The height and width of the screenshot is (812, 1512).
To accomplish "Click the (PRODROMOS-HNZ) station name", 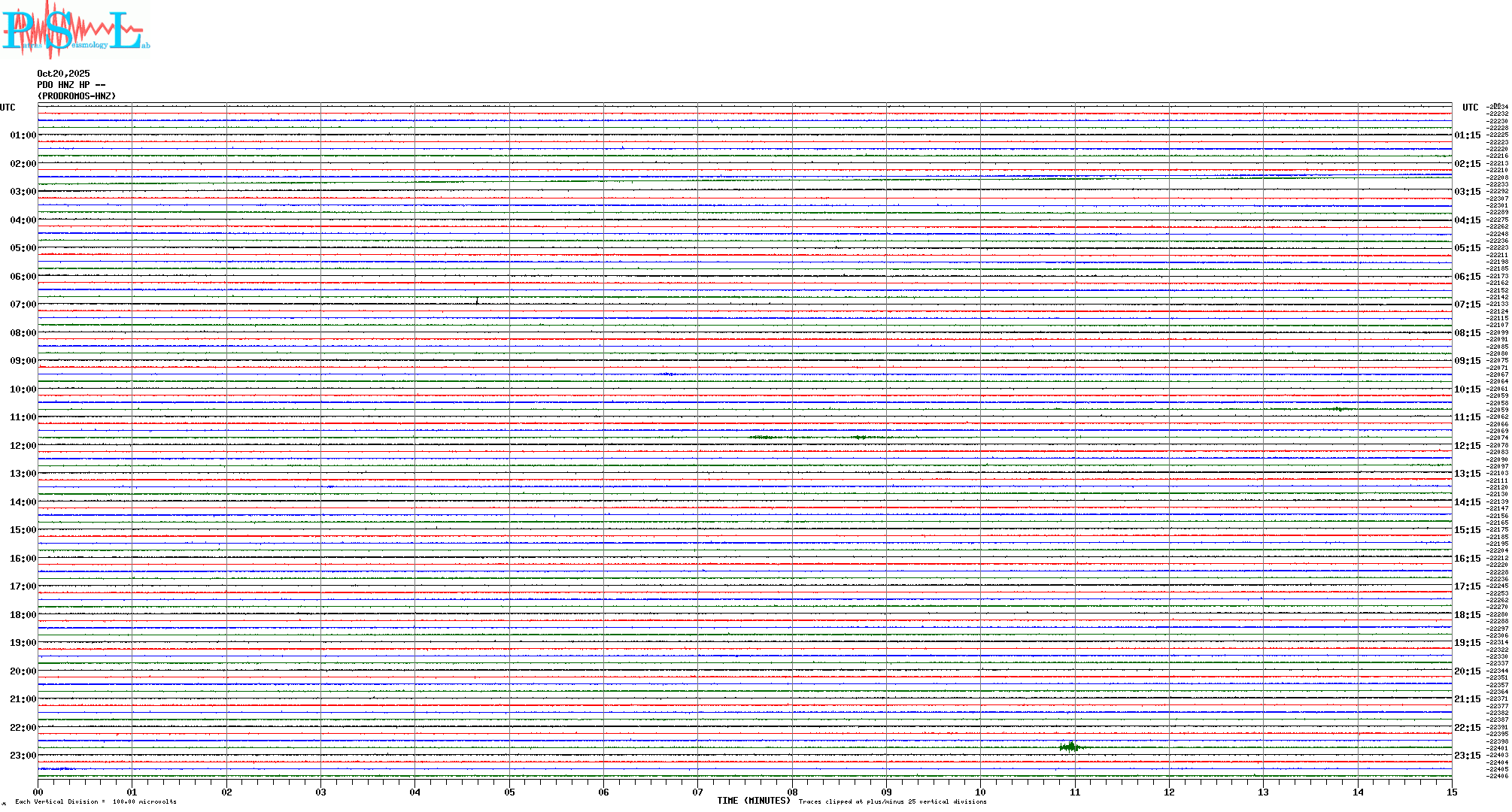I will coord(77,96).
